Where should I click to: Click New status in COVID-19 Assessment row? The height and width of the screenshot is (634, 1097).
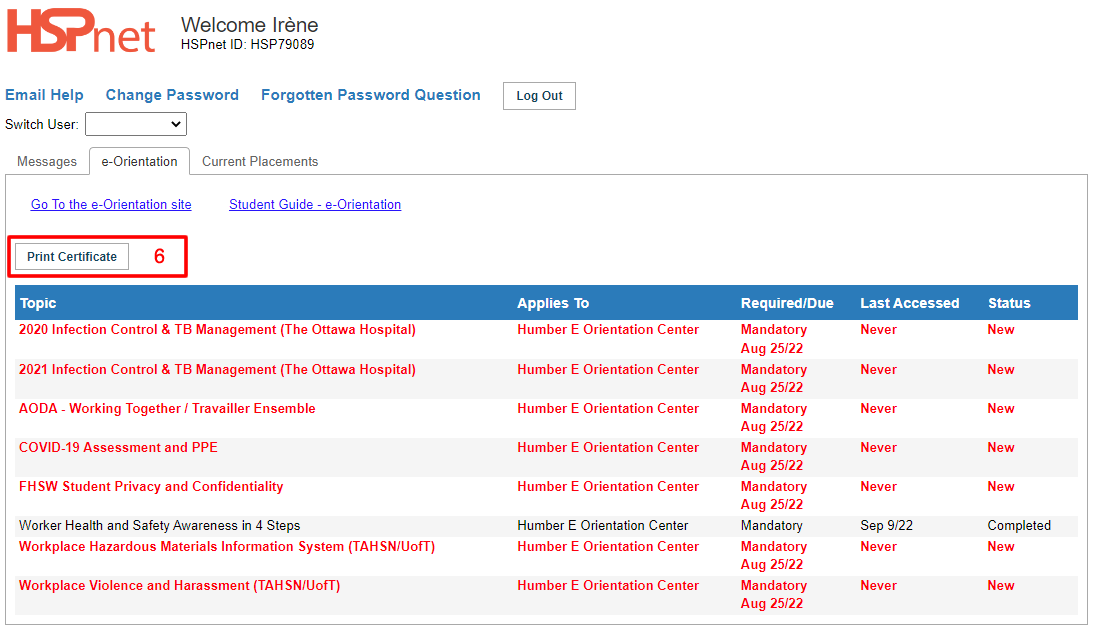tap(1000, 448)
